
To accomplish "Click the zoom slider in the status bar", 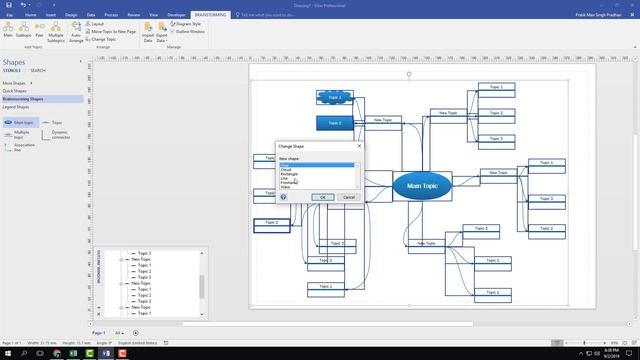I will pyautogui.click(x=584, y=343).
